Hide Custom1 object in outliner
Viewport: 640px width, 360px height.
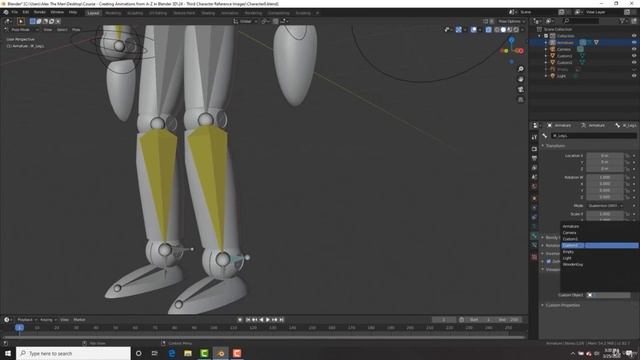click(x=634, y=56)
